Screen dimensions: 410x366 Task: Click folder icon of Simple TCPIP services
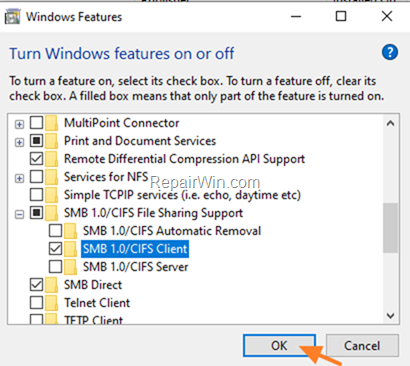(x=52, y=195)
